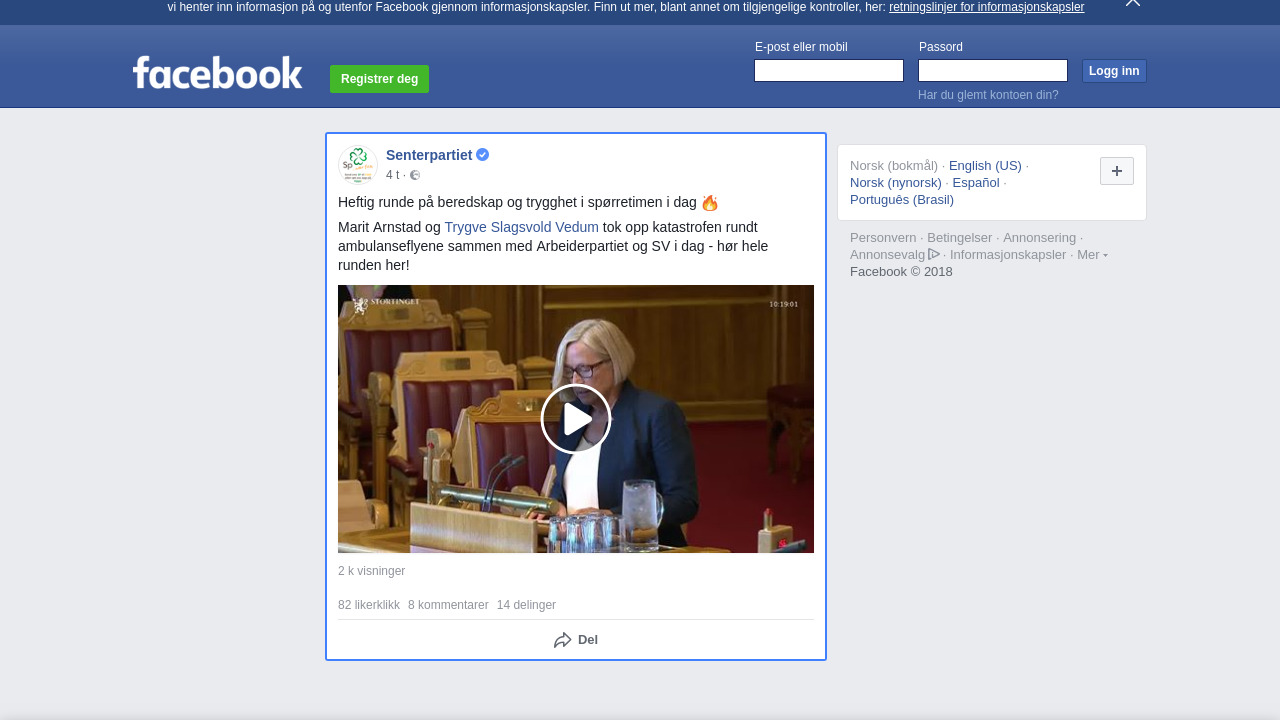Focus the E-post eller mobil field
Viewport: 1280px width, 720px height.
[x=829, y=71]
